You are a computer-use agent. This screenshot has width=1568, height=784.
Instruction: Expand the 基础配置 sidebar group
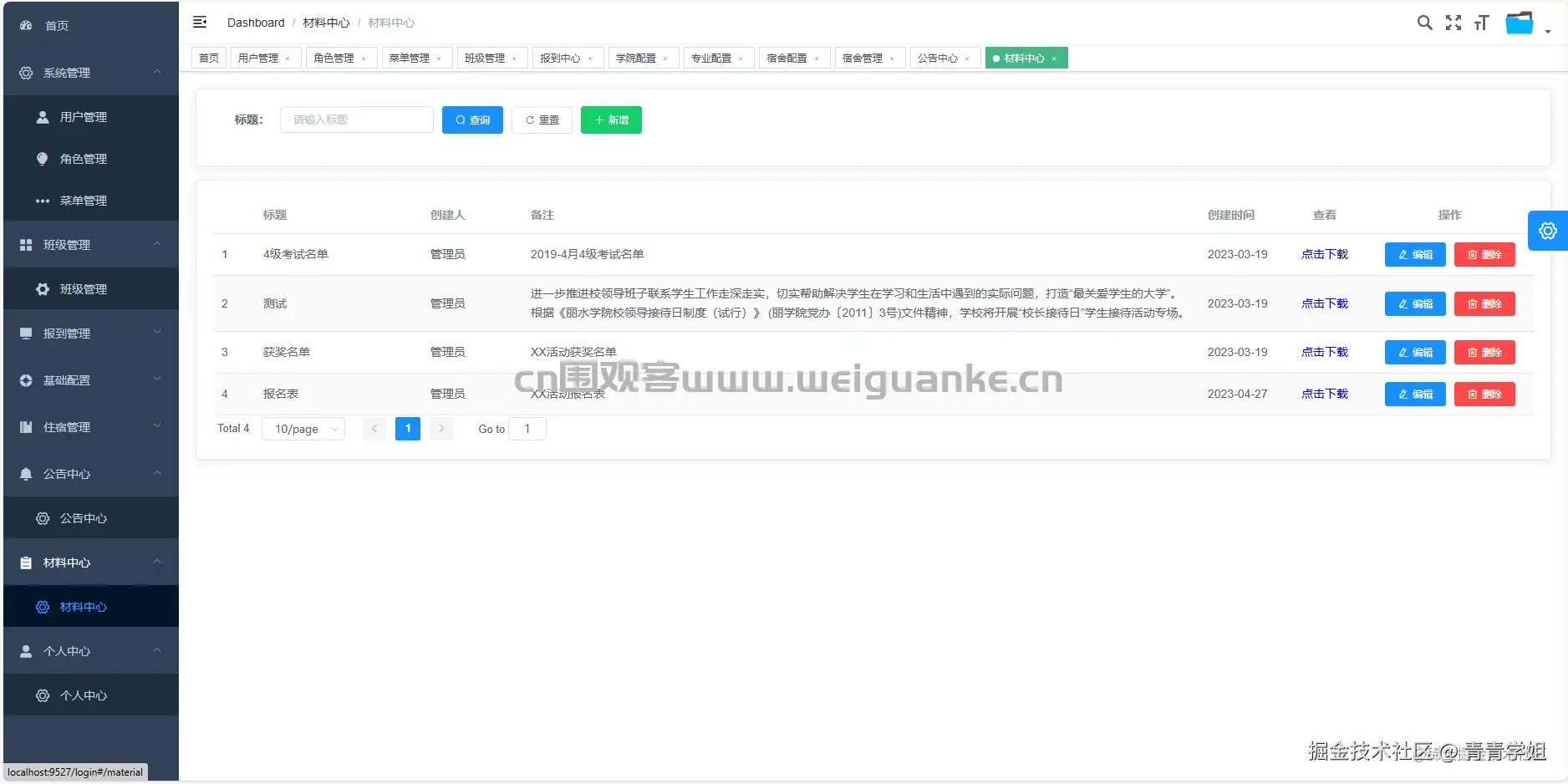pyautogui.click(x=91, y=380)
